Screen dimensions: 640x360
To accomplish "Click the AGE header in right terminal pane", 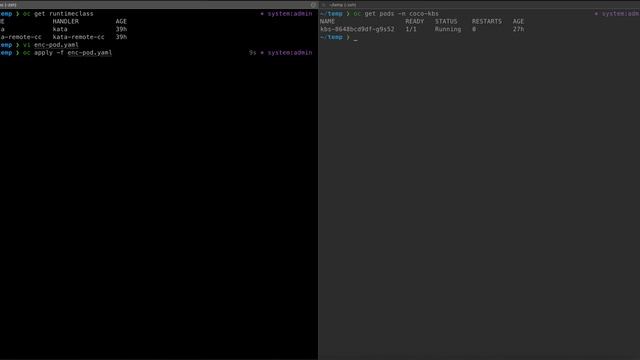I will pyautogui.click(x=518, y=21).
